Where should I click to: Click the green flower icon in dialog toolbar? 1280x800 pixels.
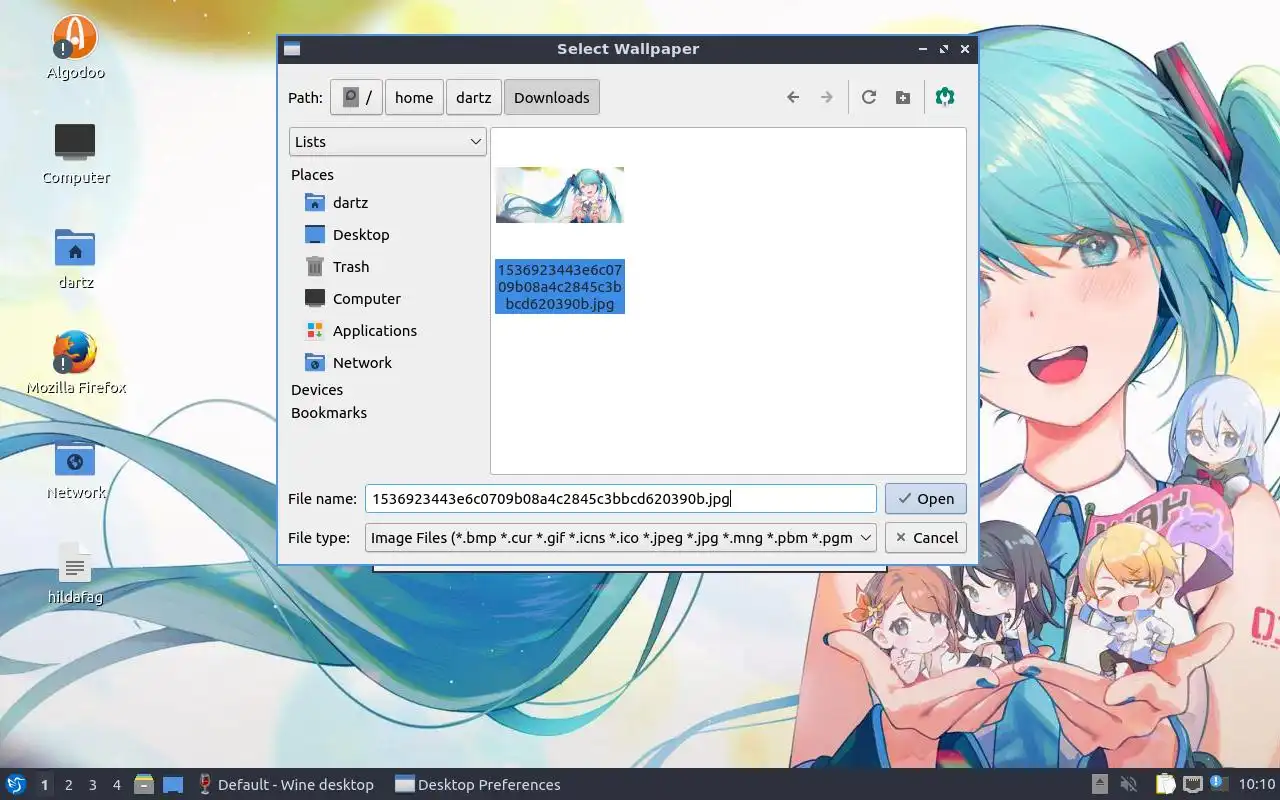pyautogui.click(x=945, y=97)
